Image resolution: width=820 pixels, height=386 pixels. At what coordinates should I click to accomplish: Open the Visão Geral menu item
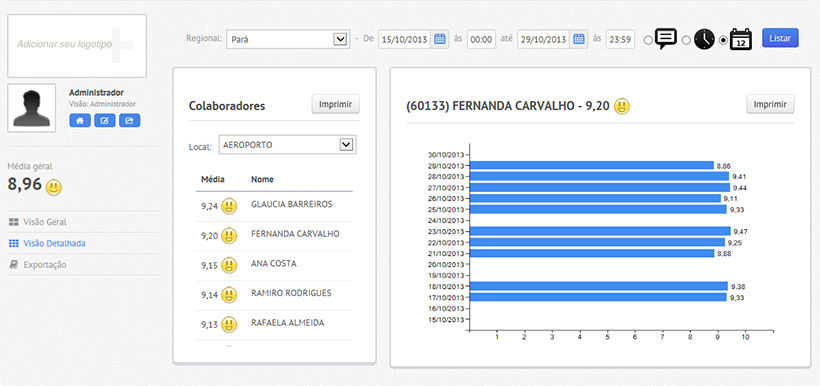coord(44,222)
